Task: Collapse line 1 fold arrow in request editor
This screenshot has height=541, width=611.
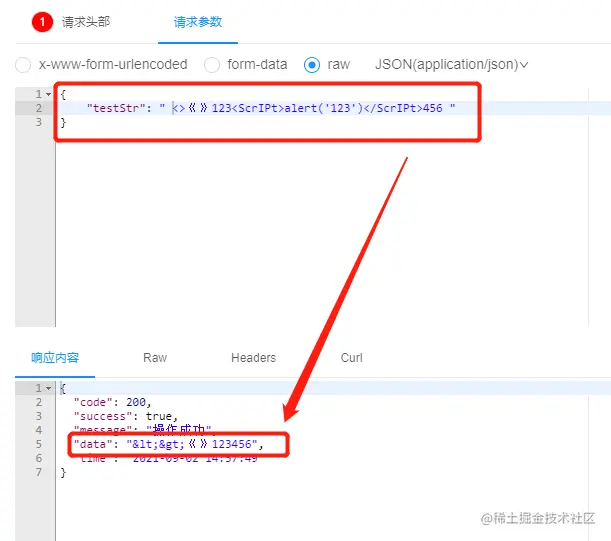Action: tap(48, 94)
